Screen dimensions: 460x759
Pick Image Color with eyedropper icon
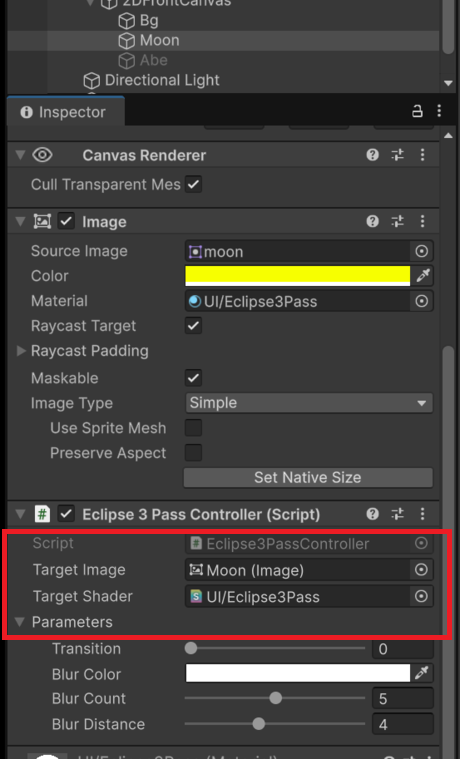[x=423, y=275]
